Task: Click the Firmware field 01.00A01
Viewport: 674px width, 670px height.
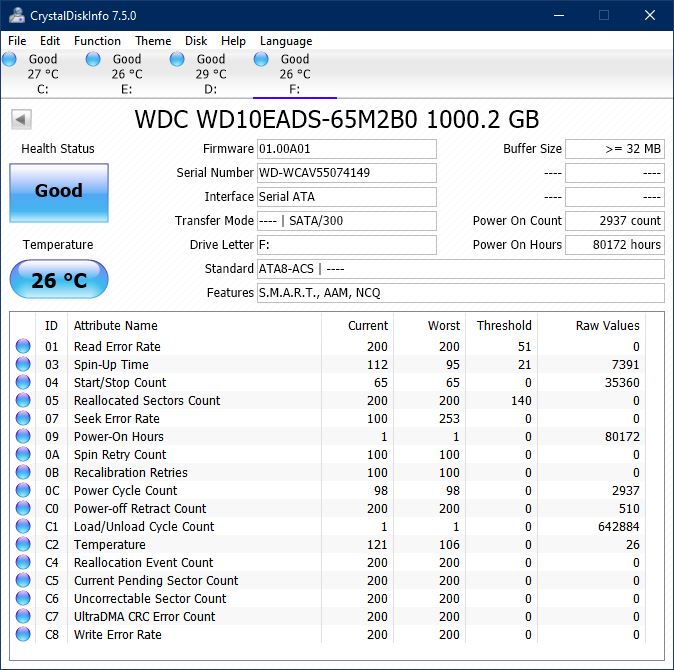Action: [346, 149]
